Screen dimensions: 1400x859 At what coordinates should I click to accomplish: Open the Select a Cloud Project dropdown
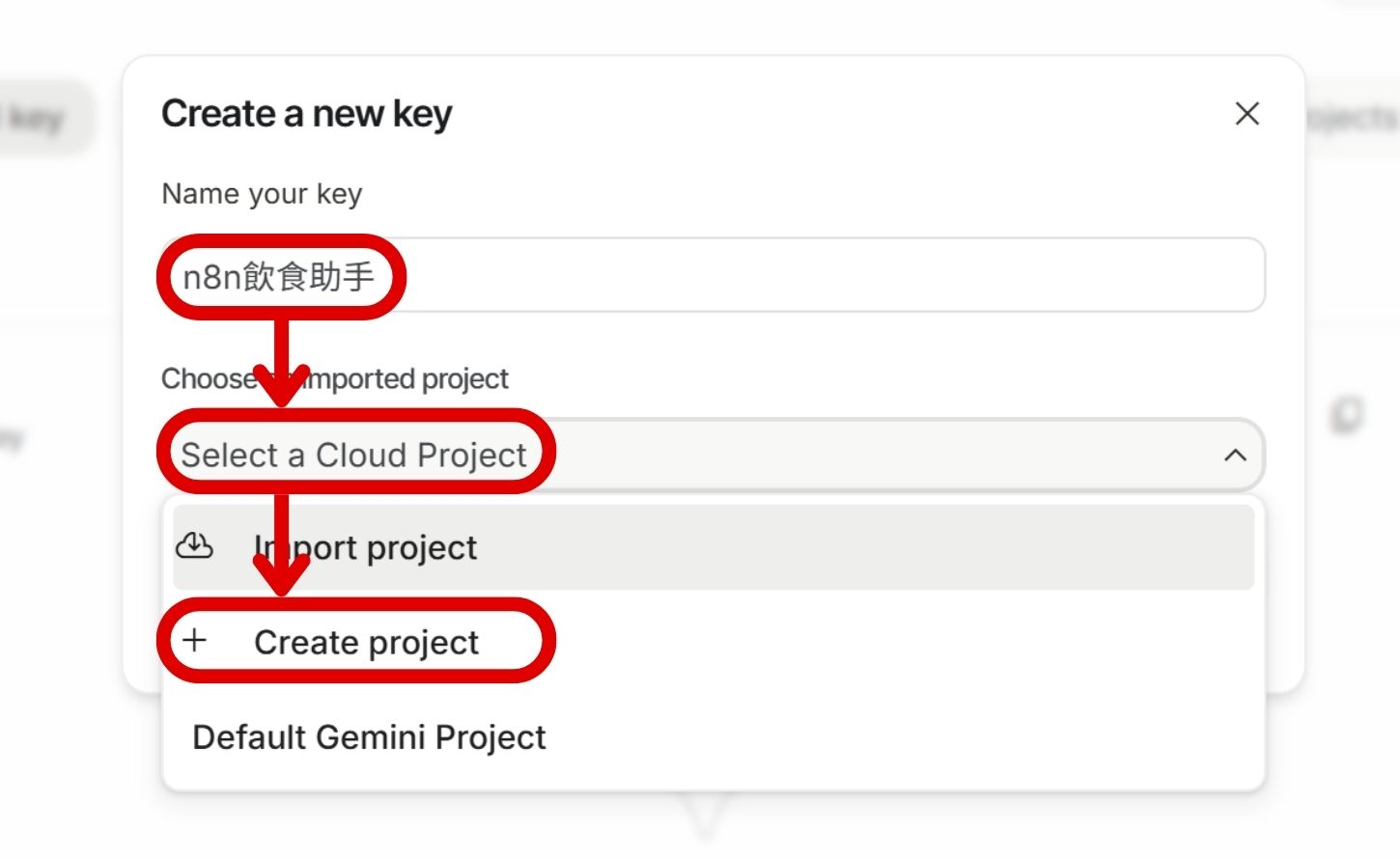click(x=713, y=455)
